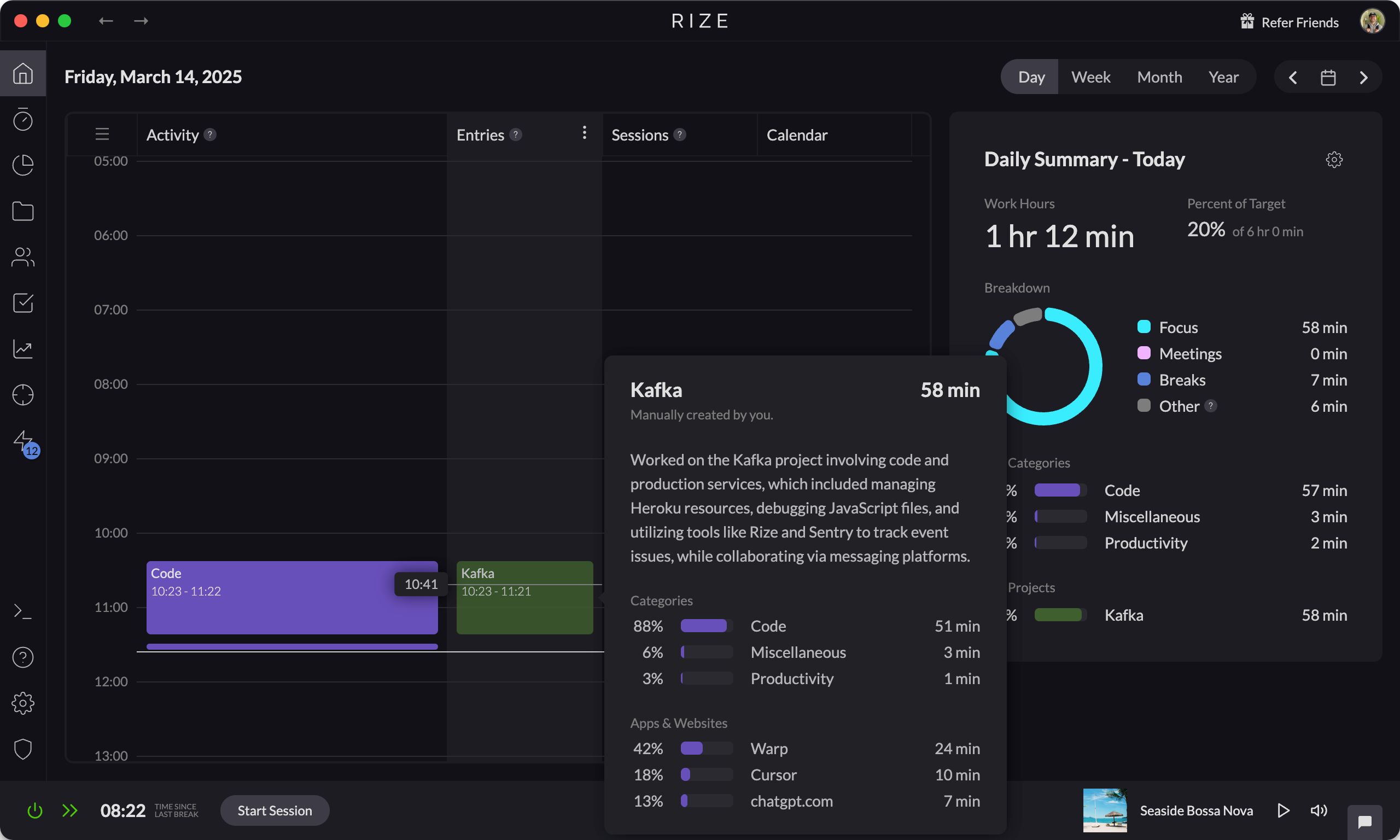Open the folder projects sidebar icon
Image resolution: width=1400 pixels, height=840 pixels.
22,211
